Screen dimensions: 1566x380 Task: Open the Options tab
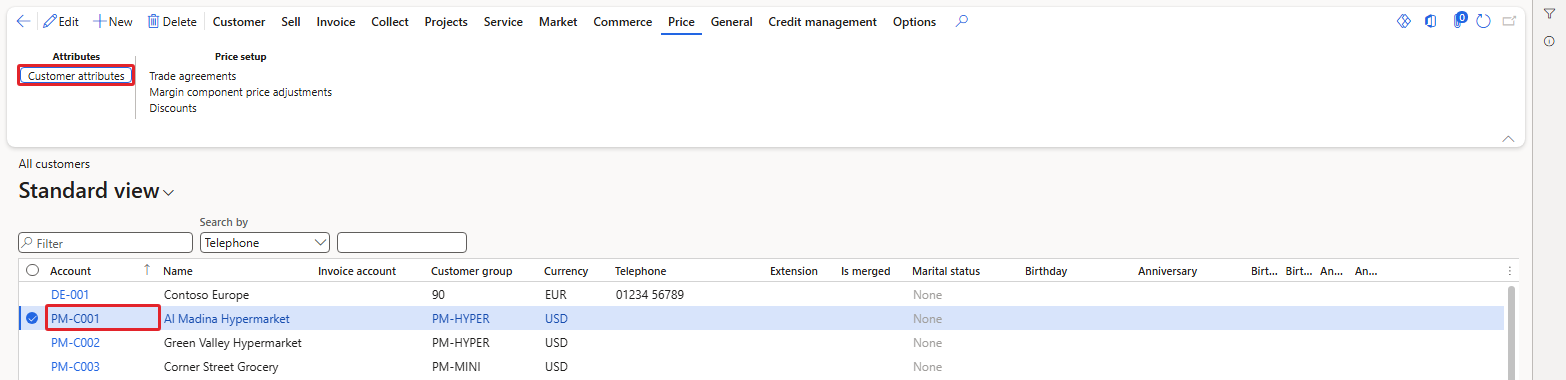[914, 21]
